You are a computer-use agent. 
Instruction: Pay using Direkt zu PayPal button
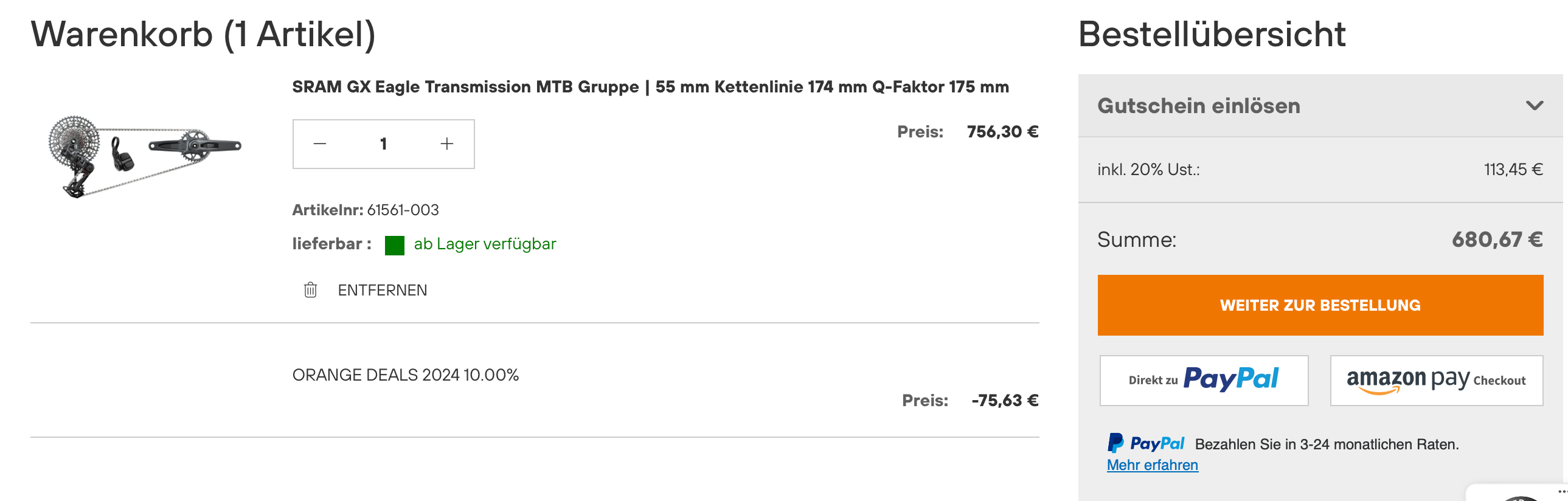pyautogui.click(x=1204, y=380)
